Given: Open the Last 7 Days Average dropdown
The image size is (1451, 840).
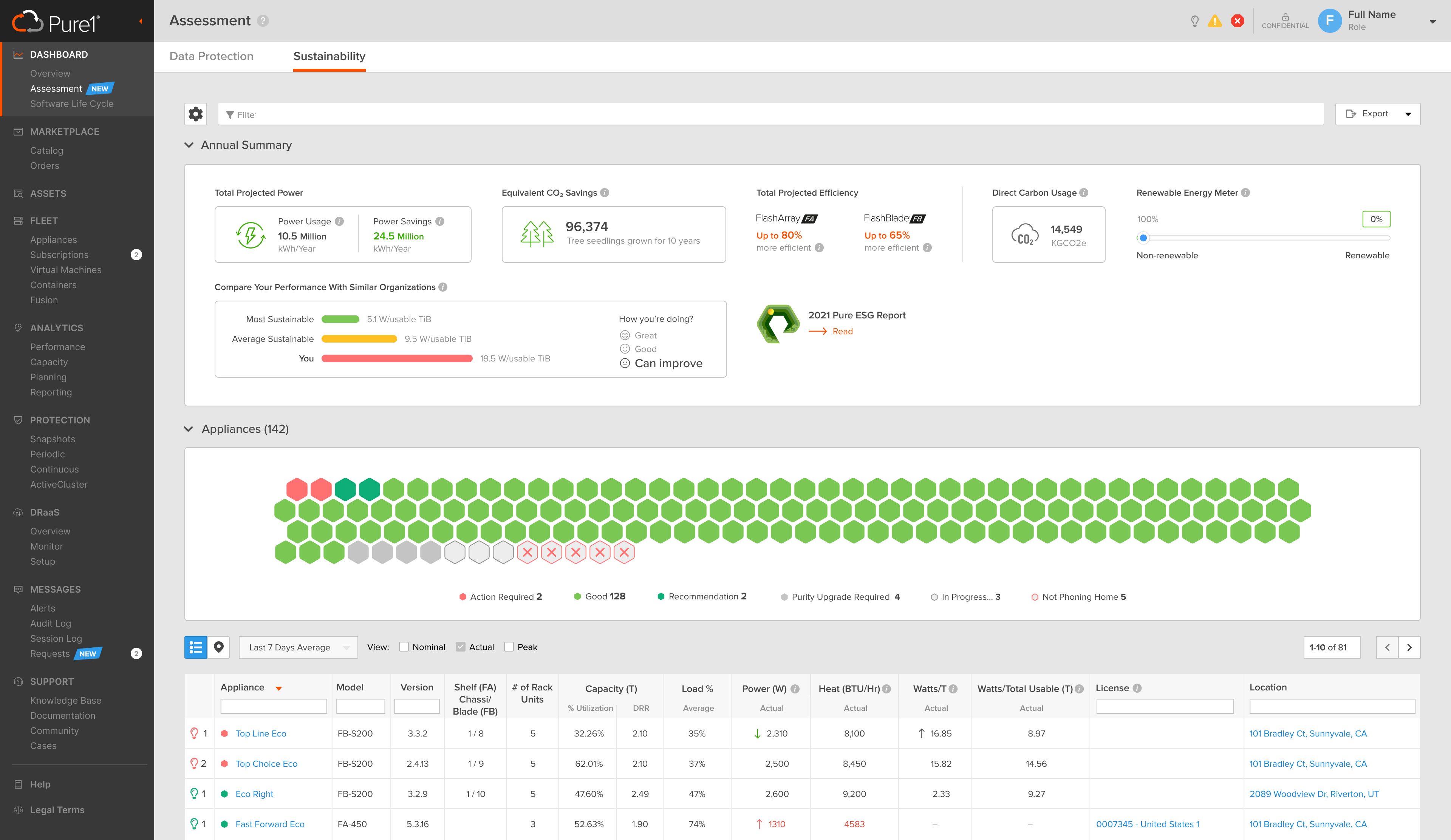Looking at the screenshot, I should tap(298, 647).
